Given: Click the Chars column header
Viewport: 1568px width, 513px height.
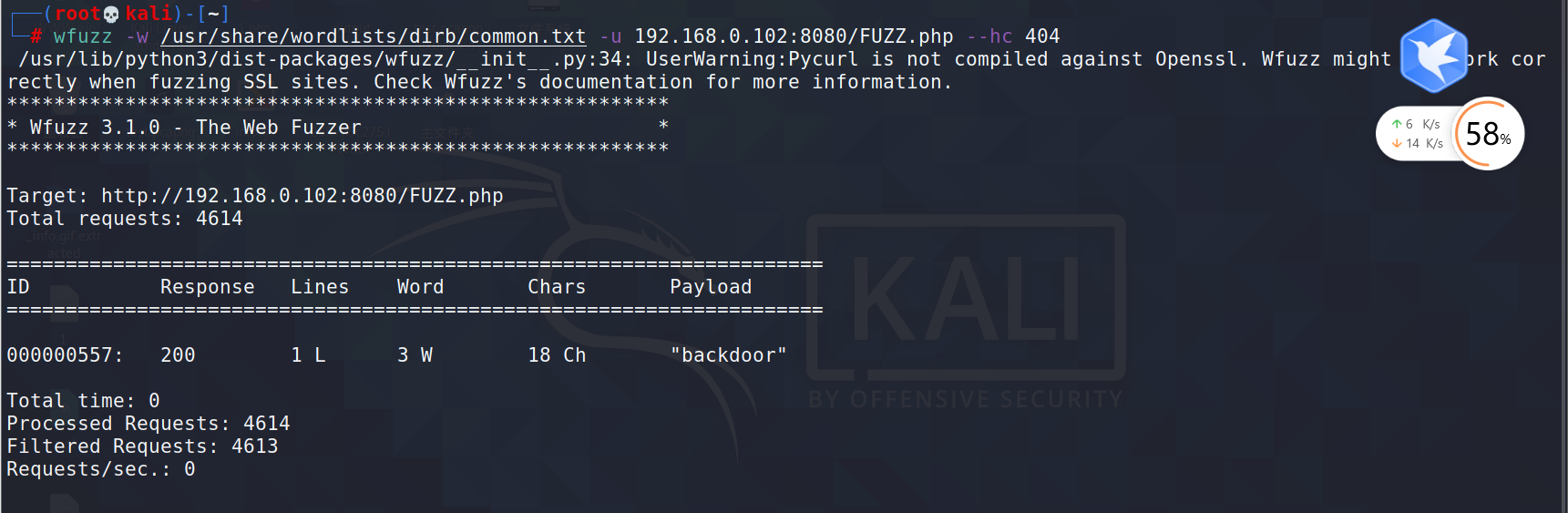Looking at the screenshot, I should (557, 287).
